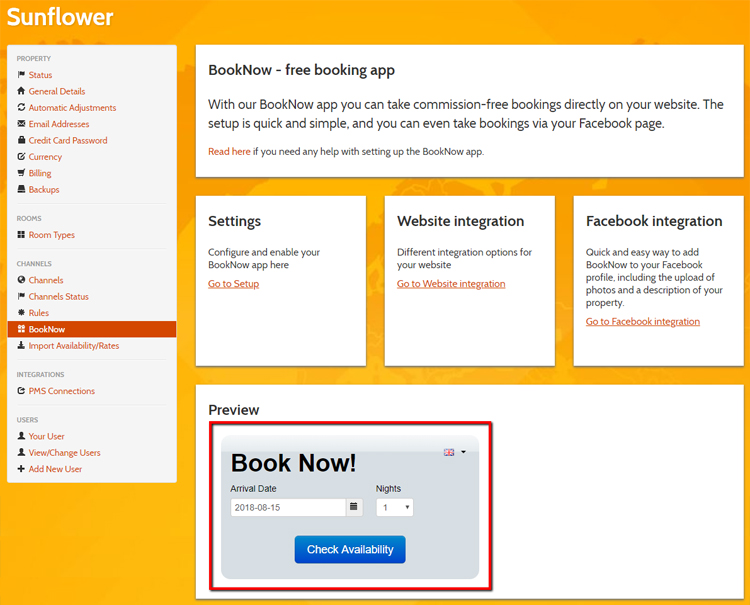Select Add New User
Viewport: 750px width, 605px height.
(55, 469)
